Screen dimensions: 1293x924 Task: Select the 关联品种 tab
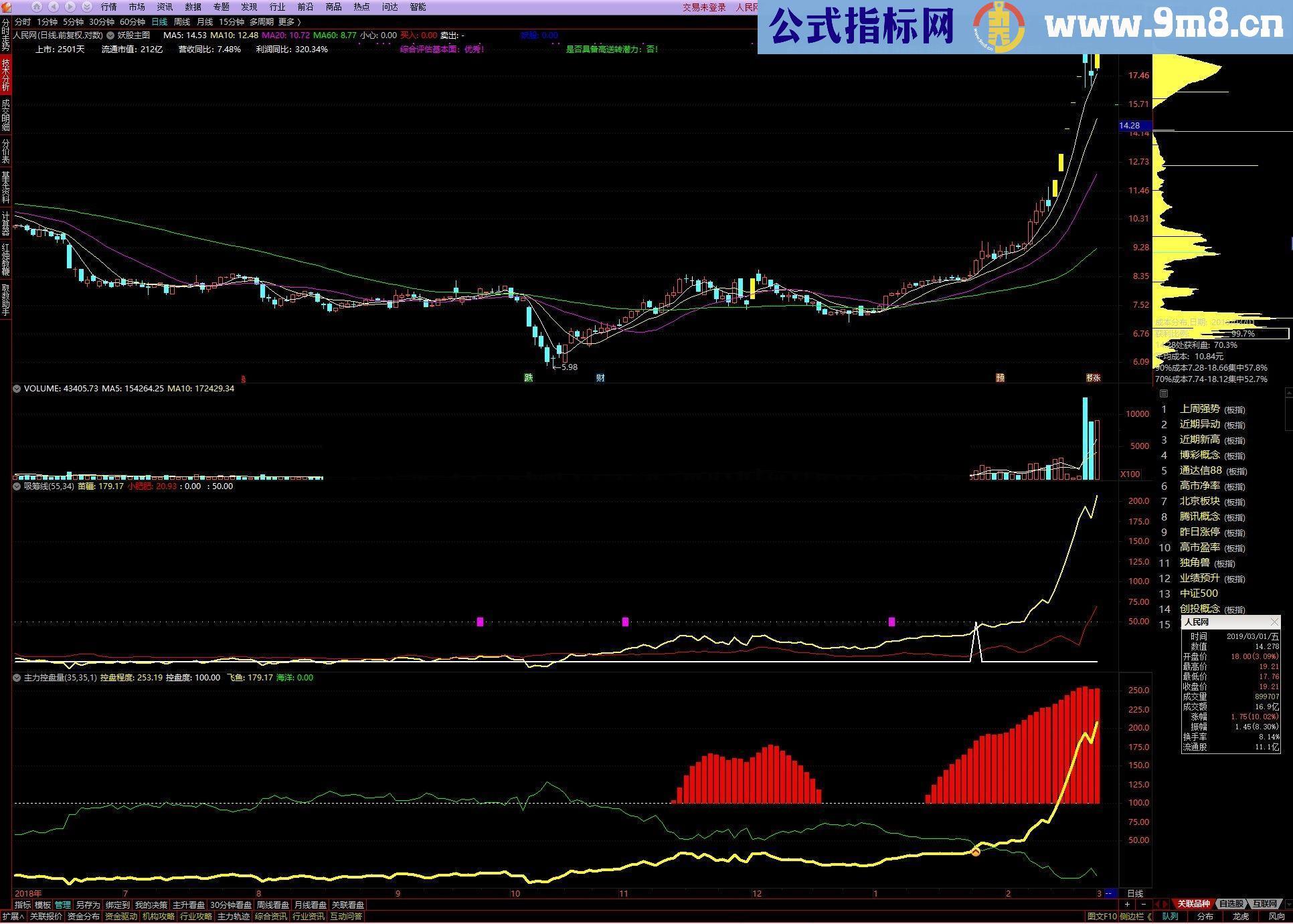point(1193,905)
